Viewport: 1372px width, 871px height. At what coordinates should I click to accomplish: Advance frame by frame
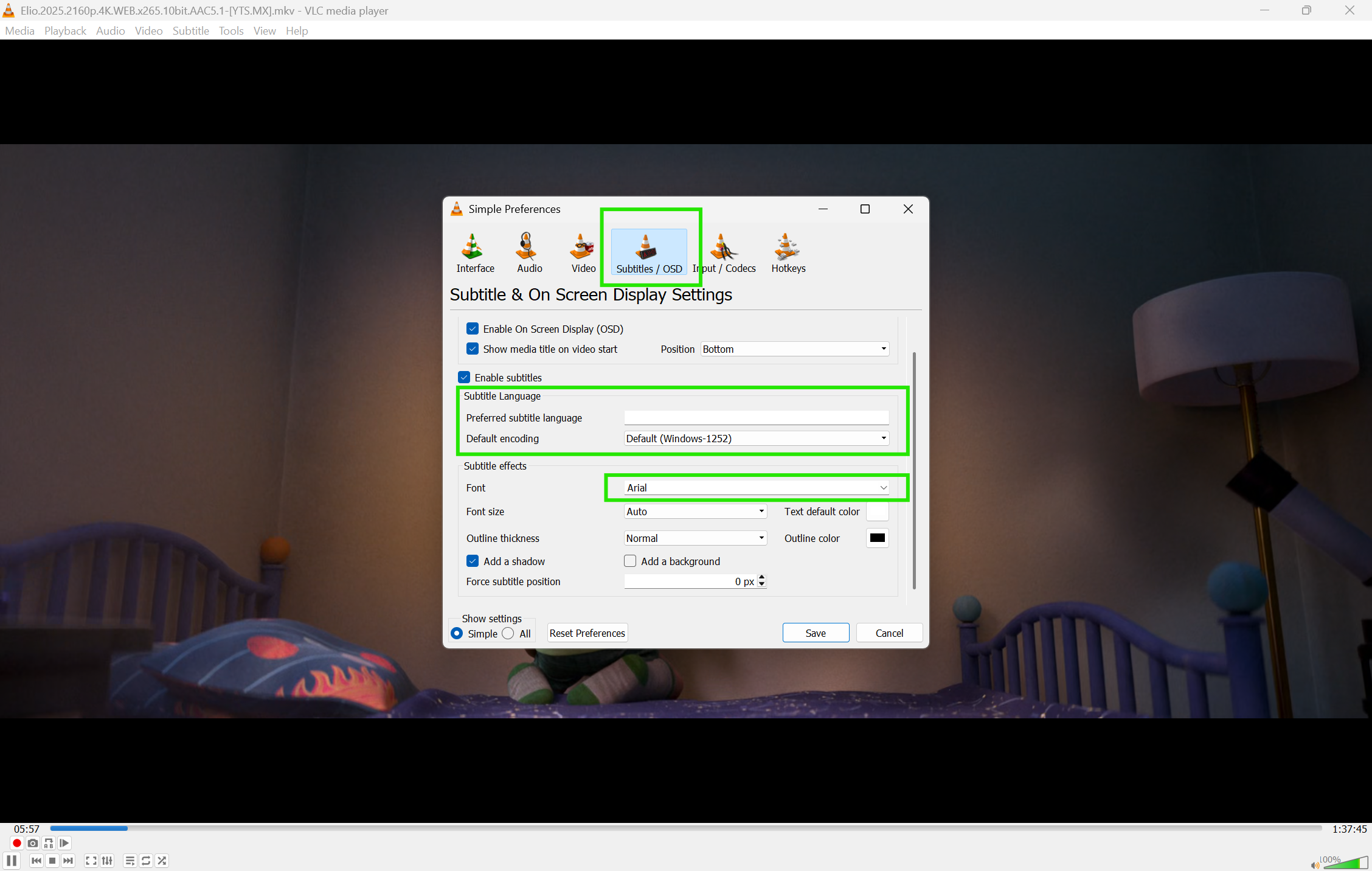[x=64, y=843]
